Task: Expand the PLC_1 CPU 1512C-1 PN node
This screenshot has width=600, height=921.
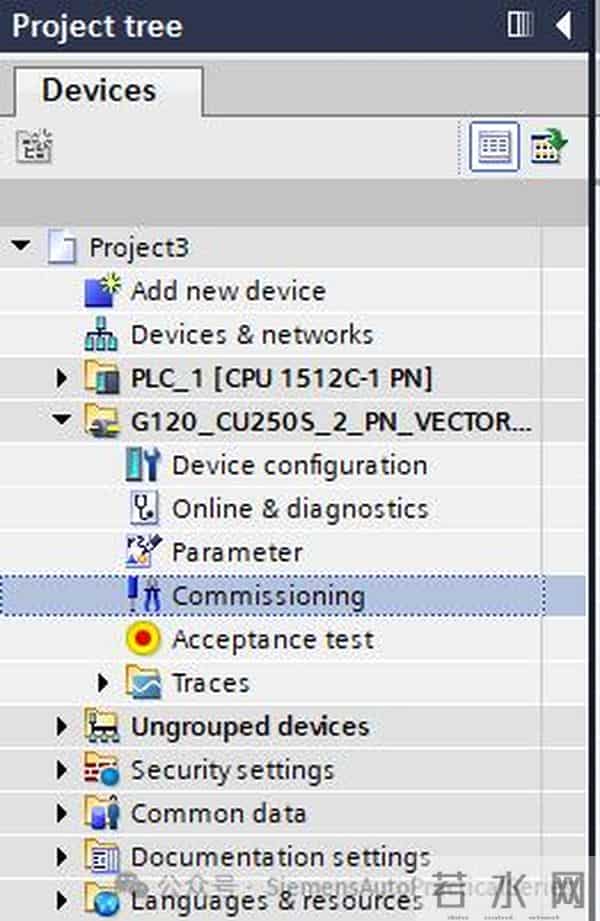Action: [63, 379]
